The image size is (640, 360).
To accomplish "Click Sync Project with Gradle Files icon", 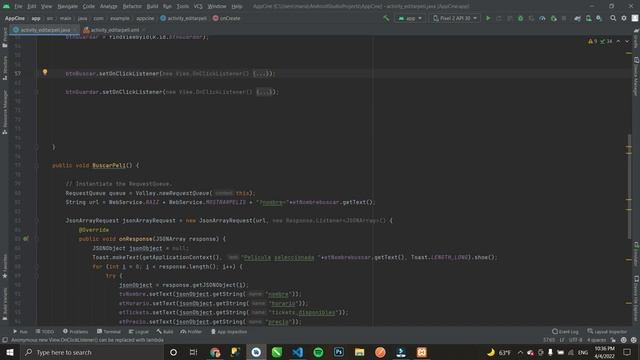I will [x=578, y=18].
